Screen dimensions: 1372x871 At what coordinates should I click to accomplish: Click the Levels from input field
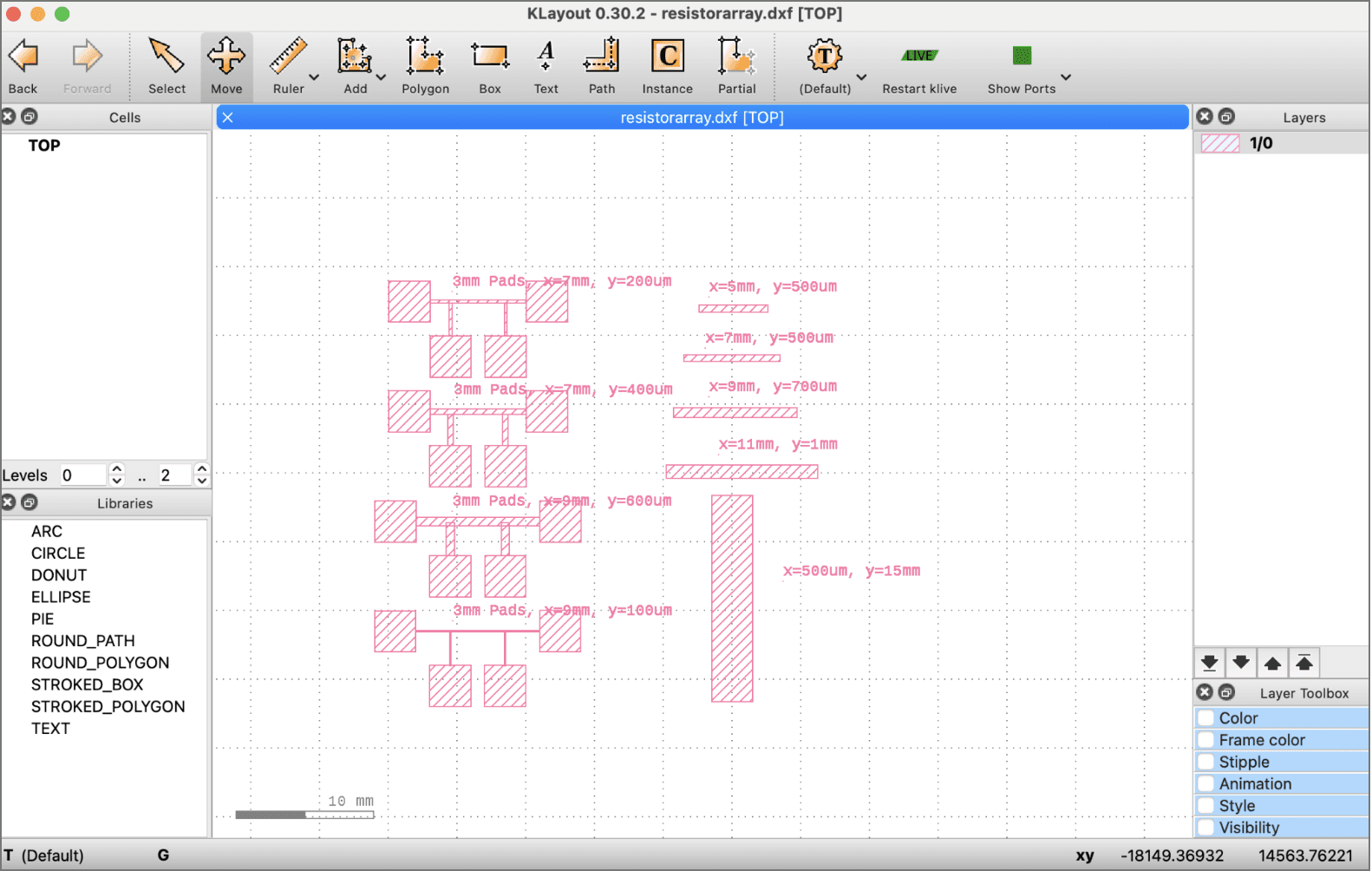[83, 475]
